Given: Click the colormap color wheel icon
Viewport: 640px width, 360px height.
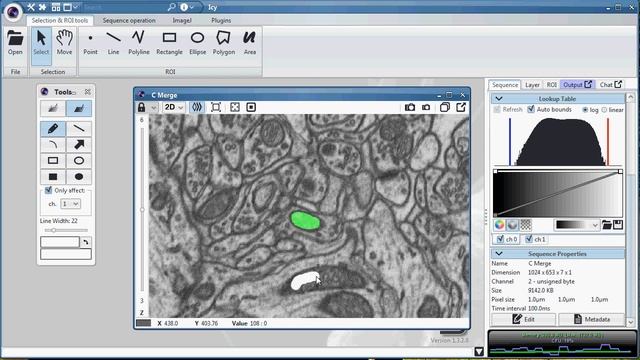Looking at the screenshot, I should (499, 225).
